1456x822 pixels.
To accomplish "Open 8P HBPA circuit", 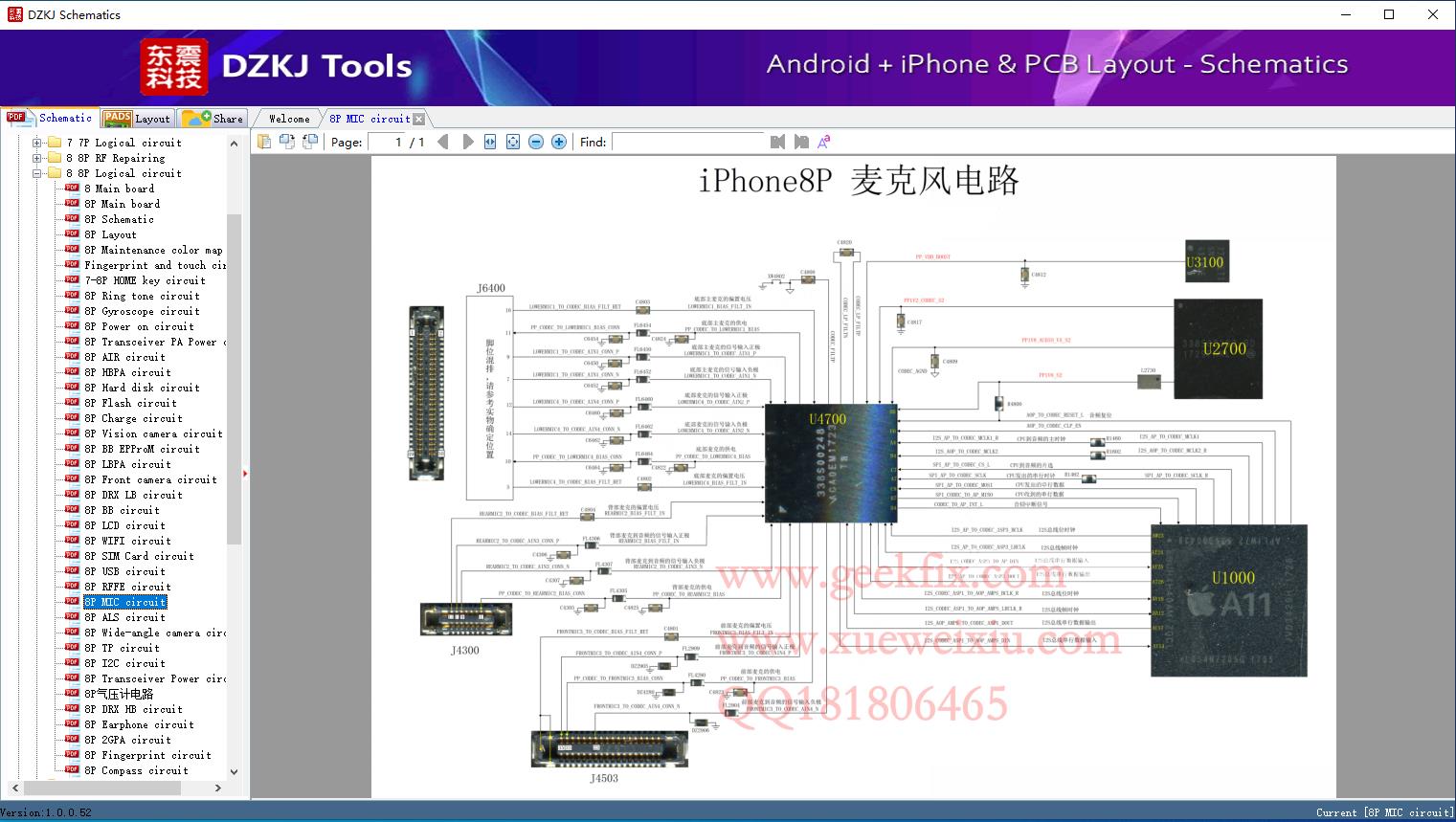I will (127, 372).
